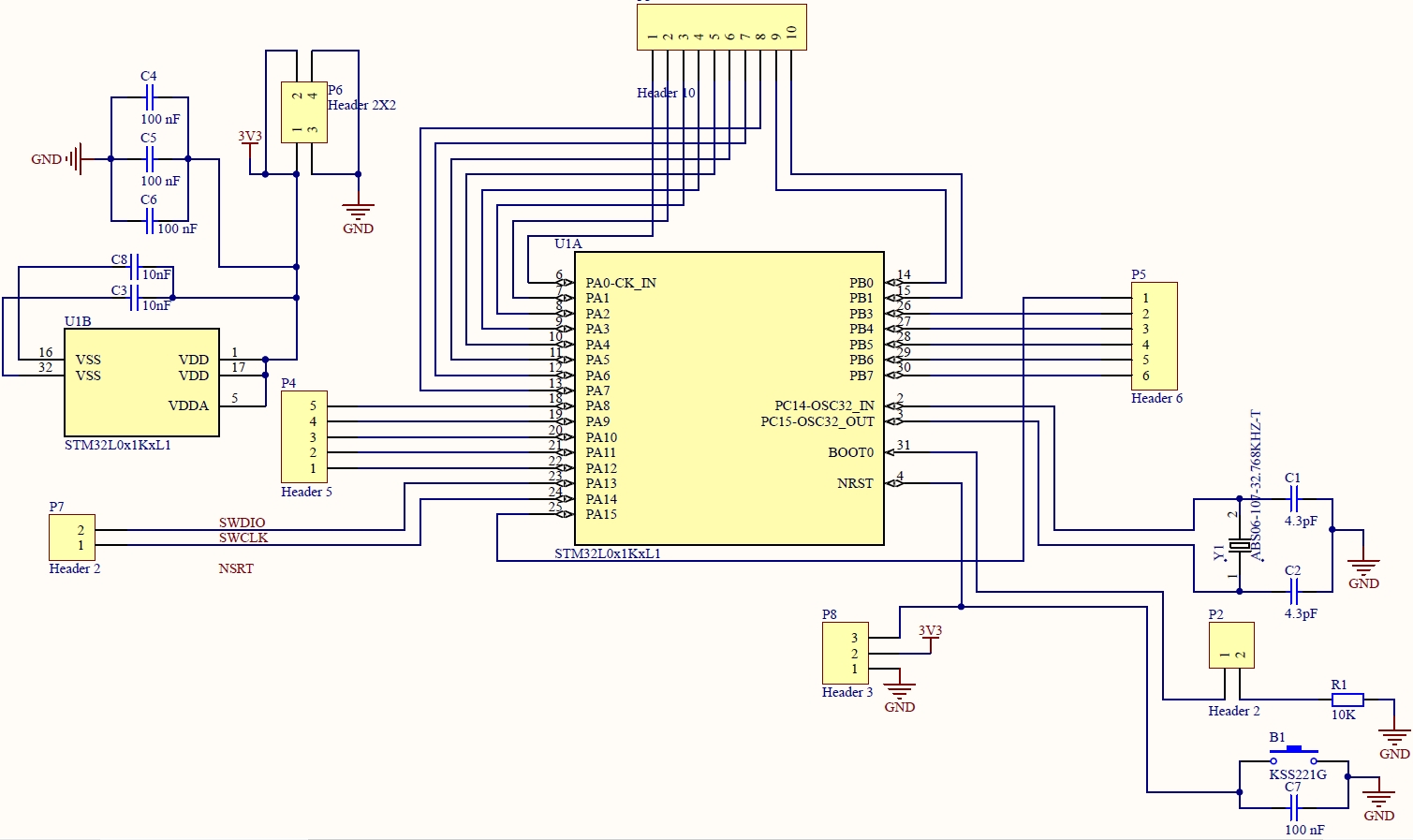This screenshot has width=1413, height=840.
Task: Select the P6 Header 2X2 connector
Action: click(x=304, y=112)
